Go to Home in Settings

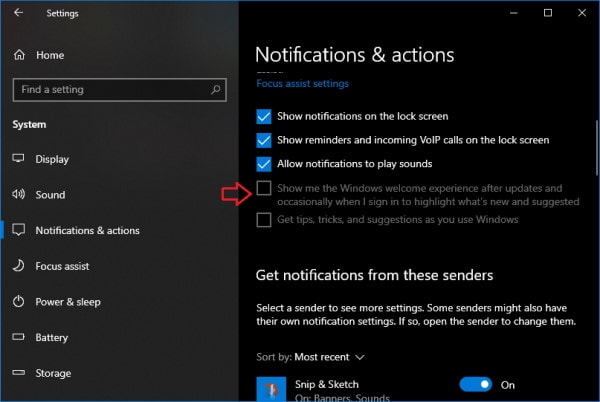pyautogui.click(x=50, y=55)
